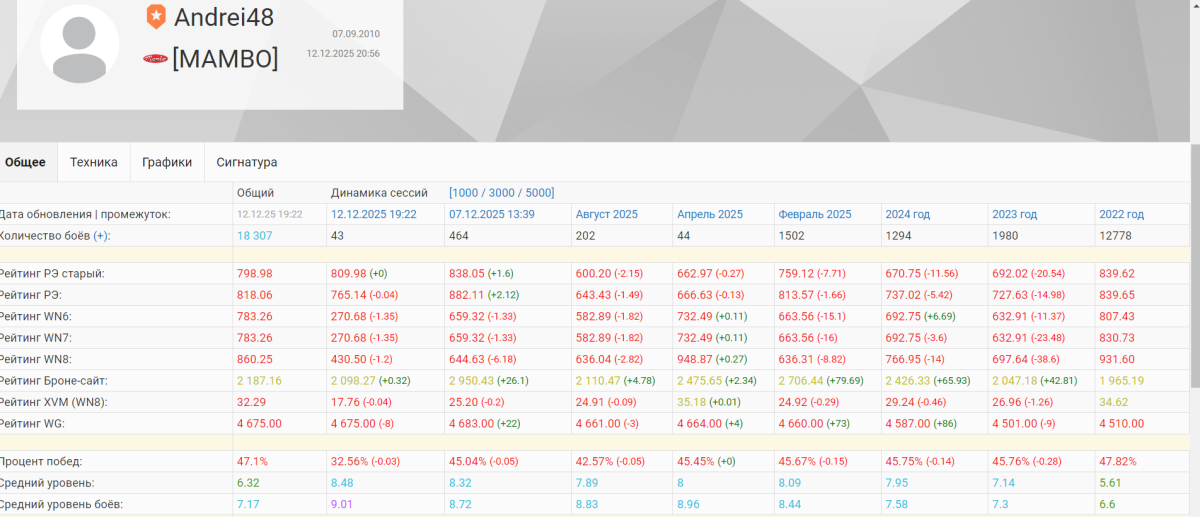Viewport: 1200px width, 517px height.
Task: Click the Рейтинг Броне-сайт row label
Action: 53,380
